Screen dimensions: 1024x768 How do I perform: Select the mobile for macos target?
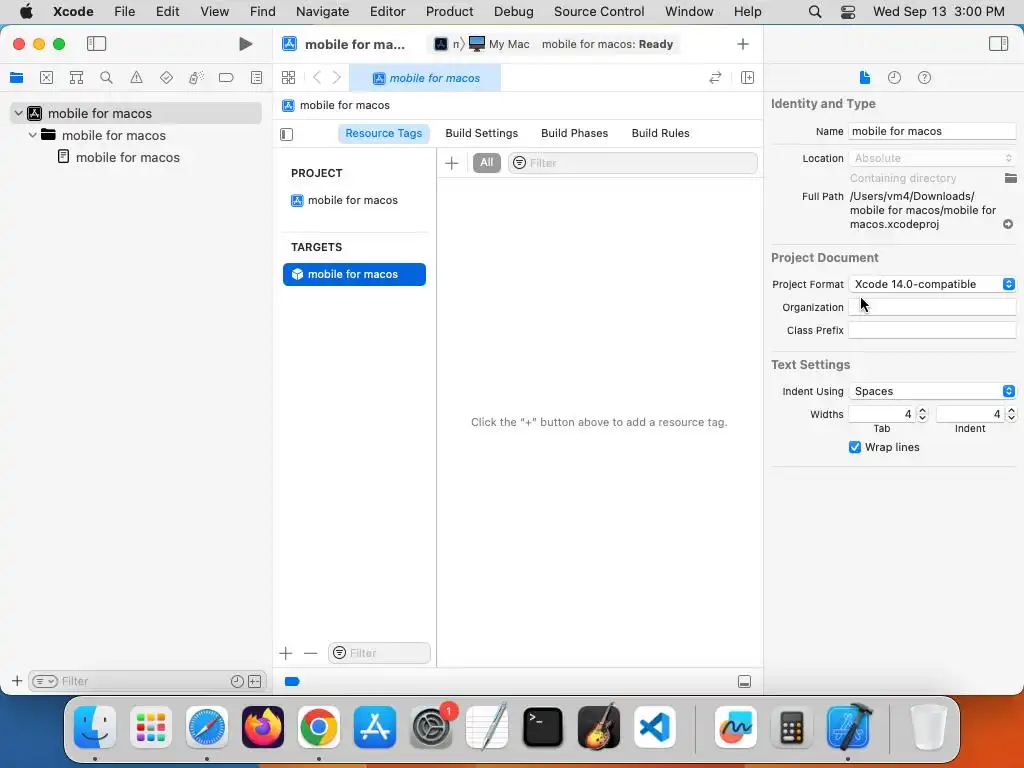point(354,274)
